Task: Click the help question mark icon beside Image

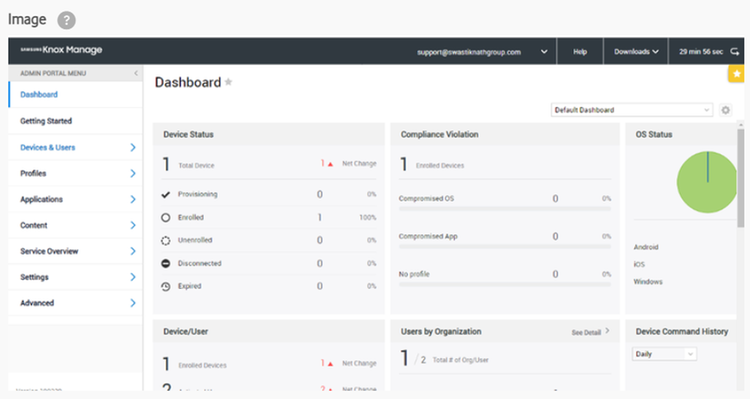Action: coord(66,20)
